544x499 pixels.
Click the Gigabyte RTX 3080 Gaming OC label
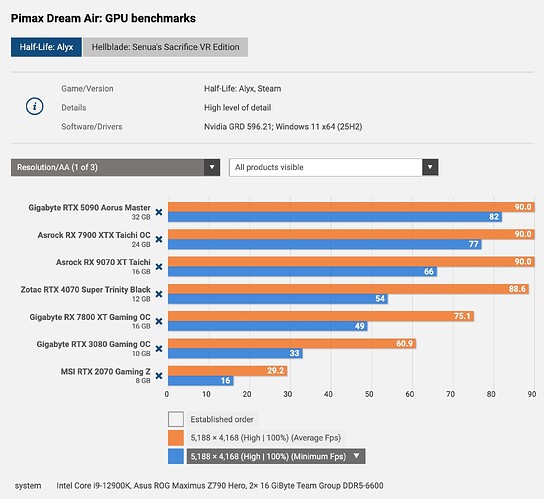click(x=93, y=344)
